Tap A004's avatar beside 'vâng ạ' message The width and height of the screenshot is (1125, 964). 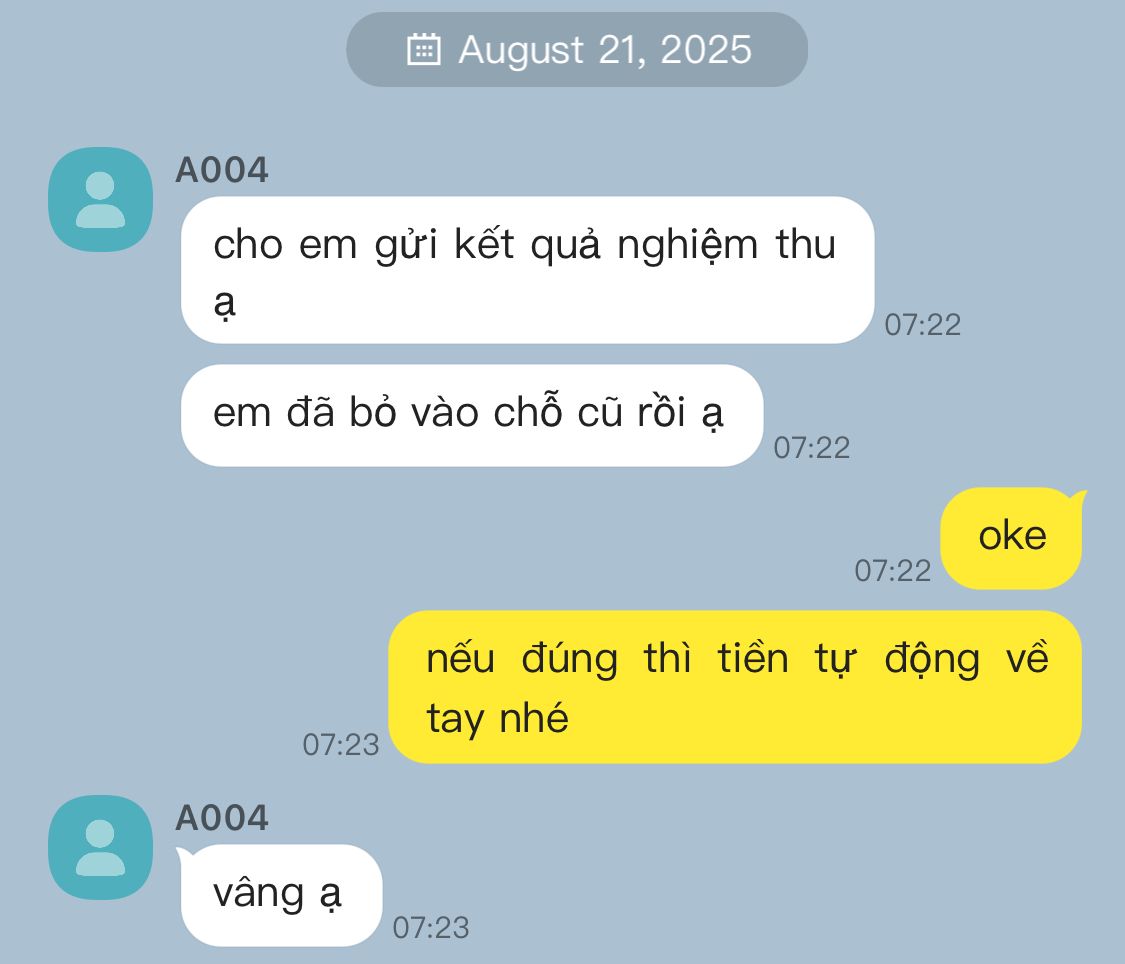coord(100,847)
